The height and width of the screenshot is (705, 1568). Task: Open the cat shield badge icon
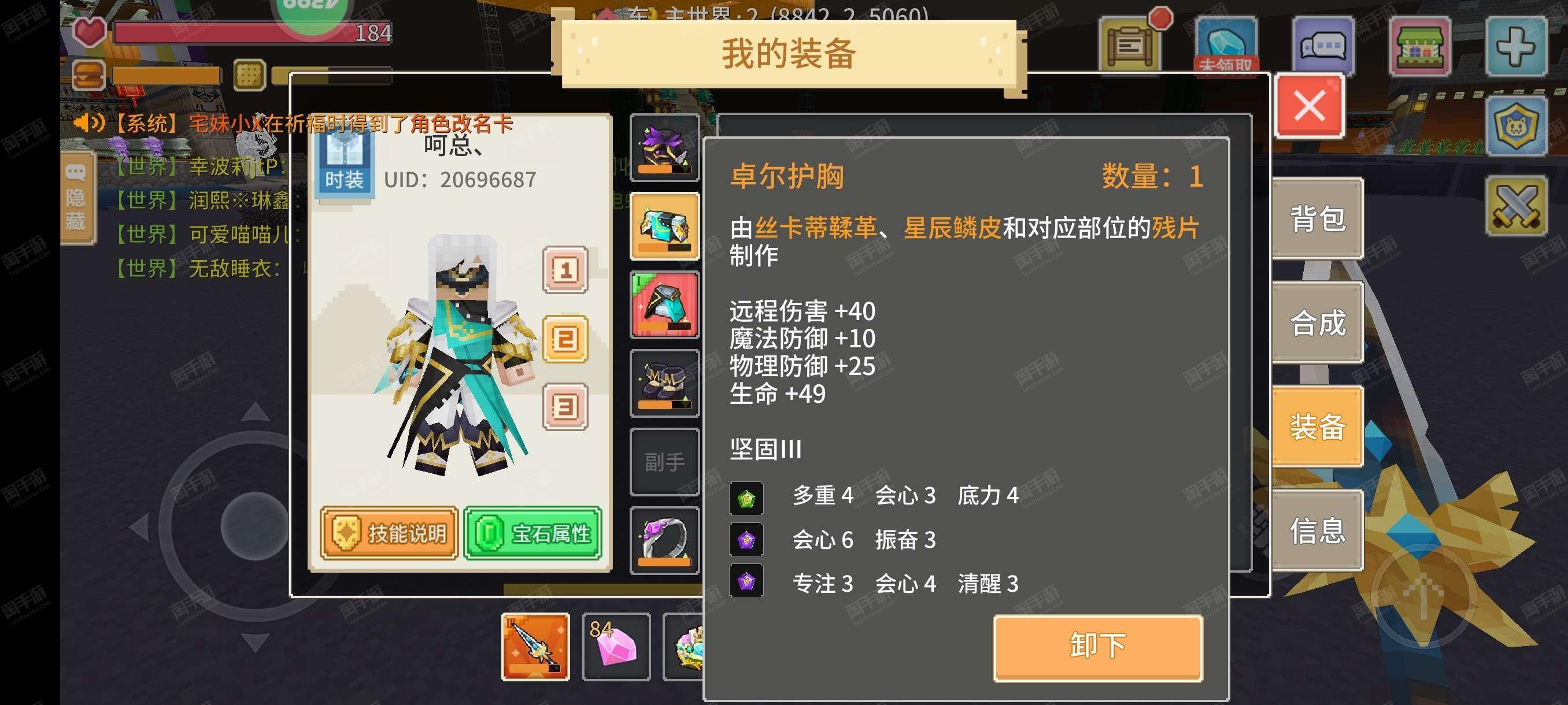(1517, 126)
